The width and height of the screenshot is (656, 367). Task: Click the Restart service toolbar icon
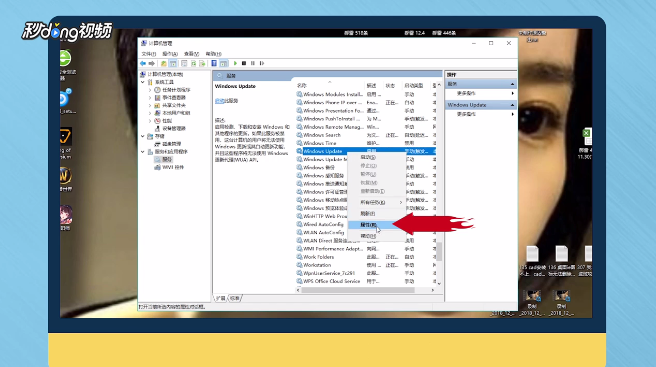pos(262,63)
